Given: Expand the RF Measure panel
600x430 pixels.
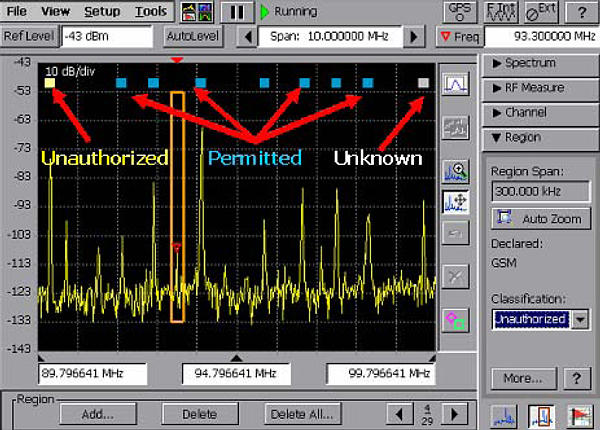Looking at the screenshot, I should pyautogui.click(x=540, y=88).
